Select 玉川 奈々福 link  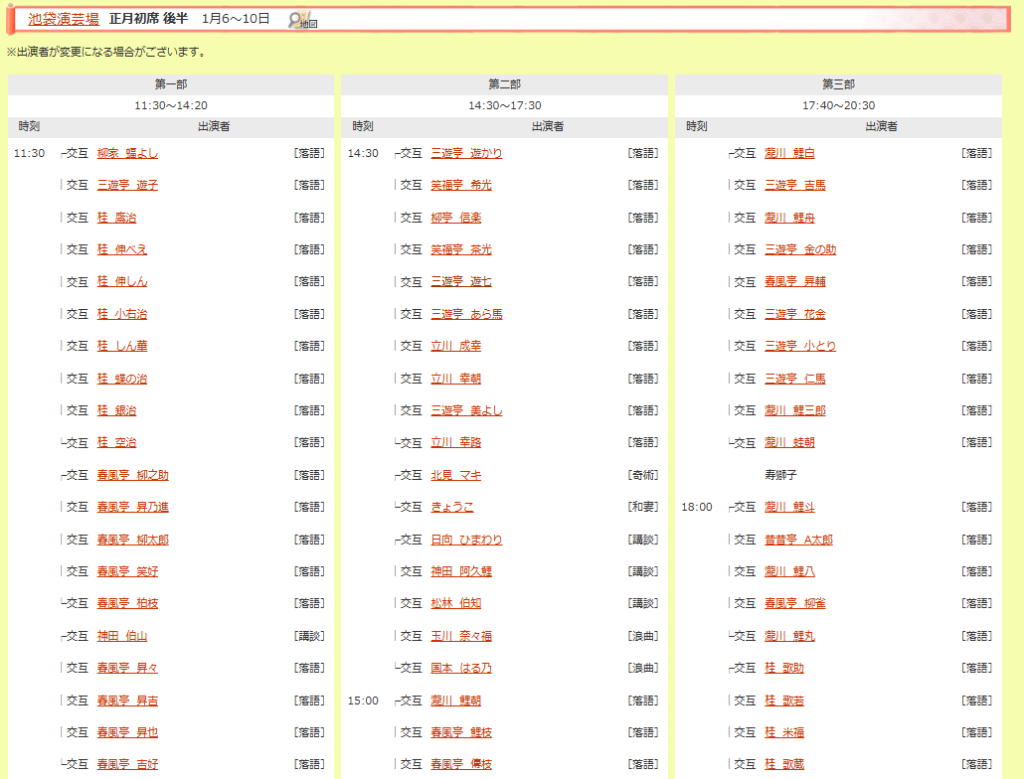[x=461, y=636]
